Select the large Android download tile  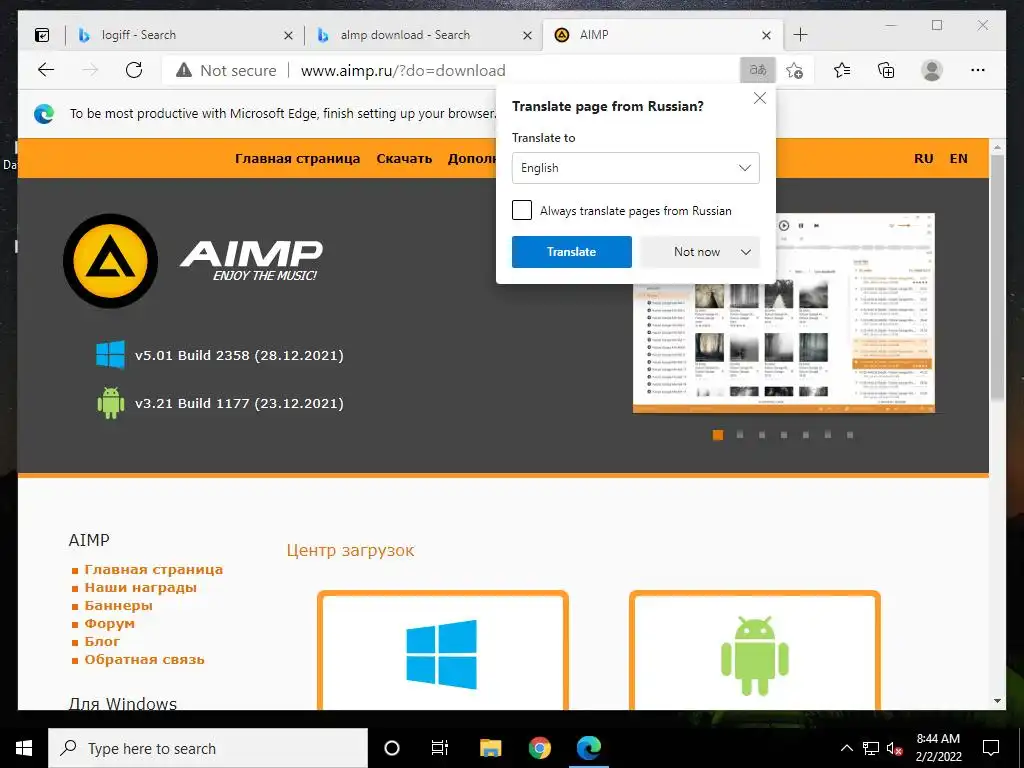754,651
